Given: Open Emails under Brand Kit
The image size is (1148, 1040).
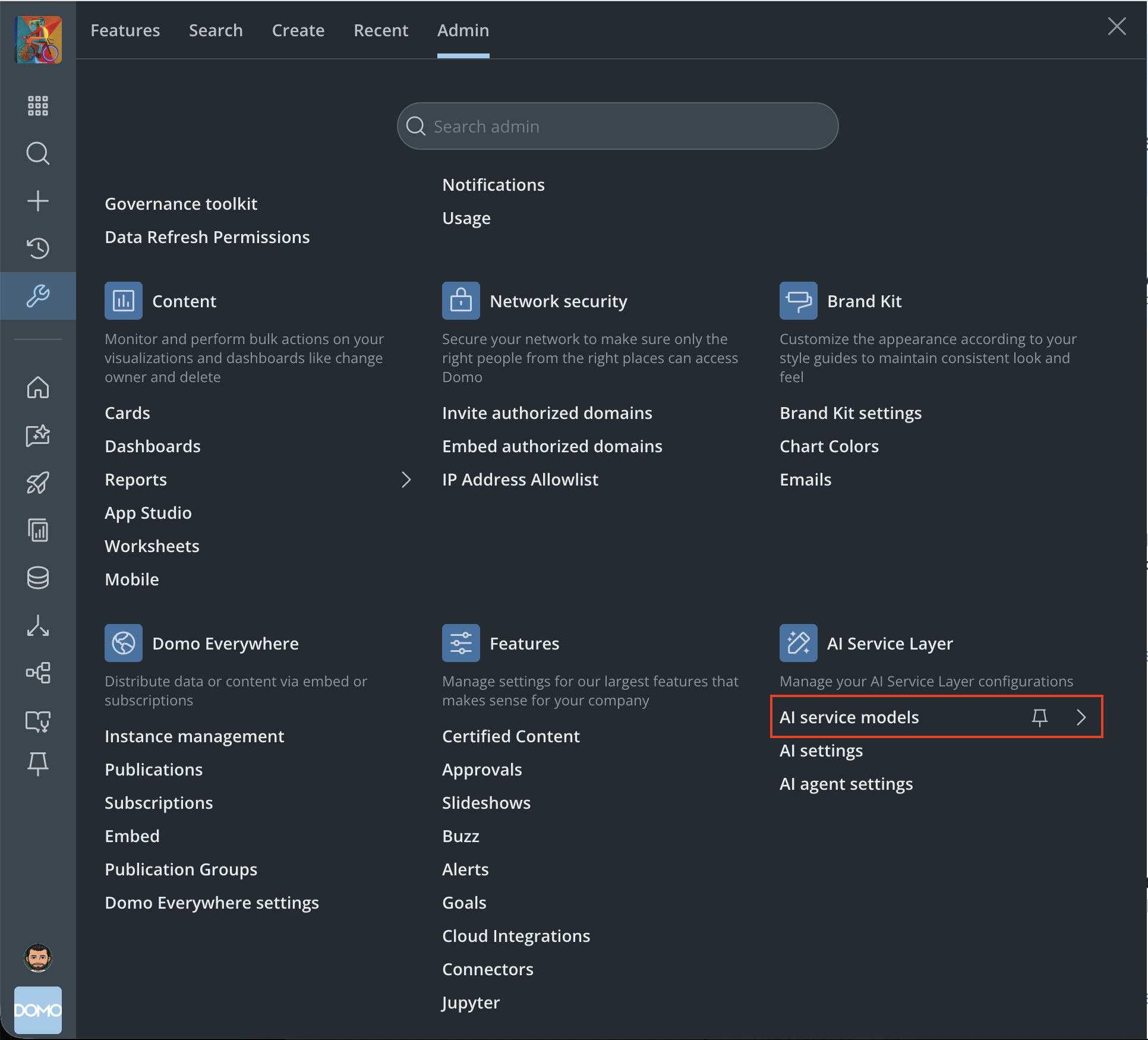Looking at the screenshot, I should click(806, 480).
